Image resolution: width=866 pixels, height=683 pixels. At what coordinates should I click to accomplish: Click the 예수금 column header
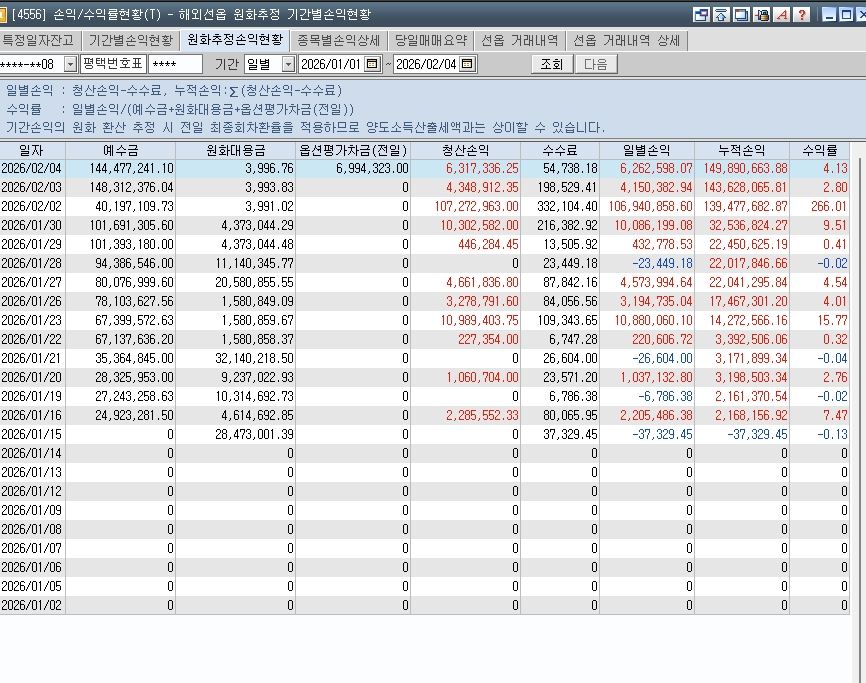120,150
